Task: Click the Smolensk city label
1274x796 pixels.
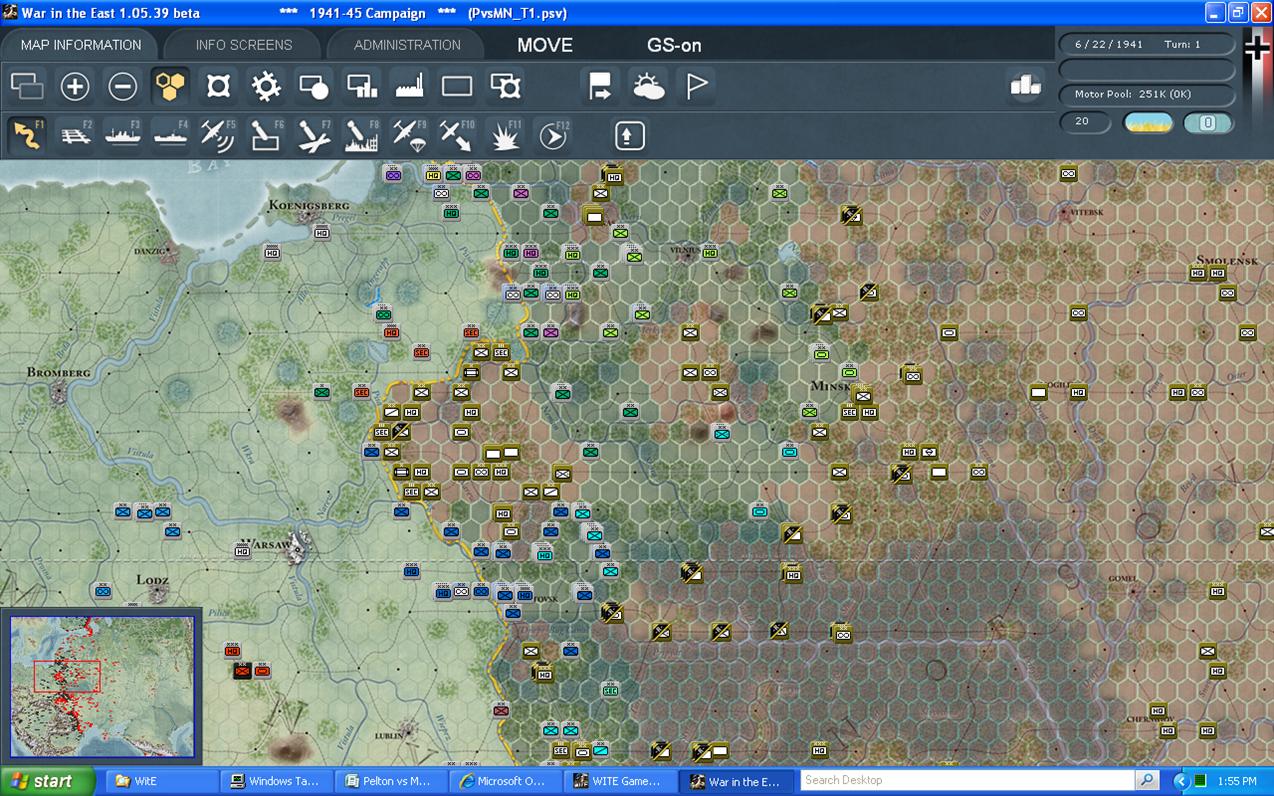Action: coord(1228,261)
